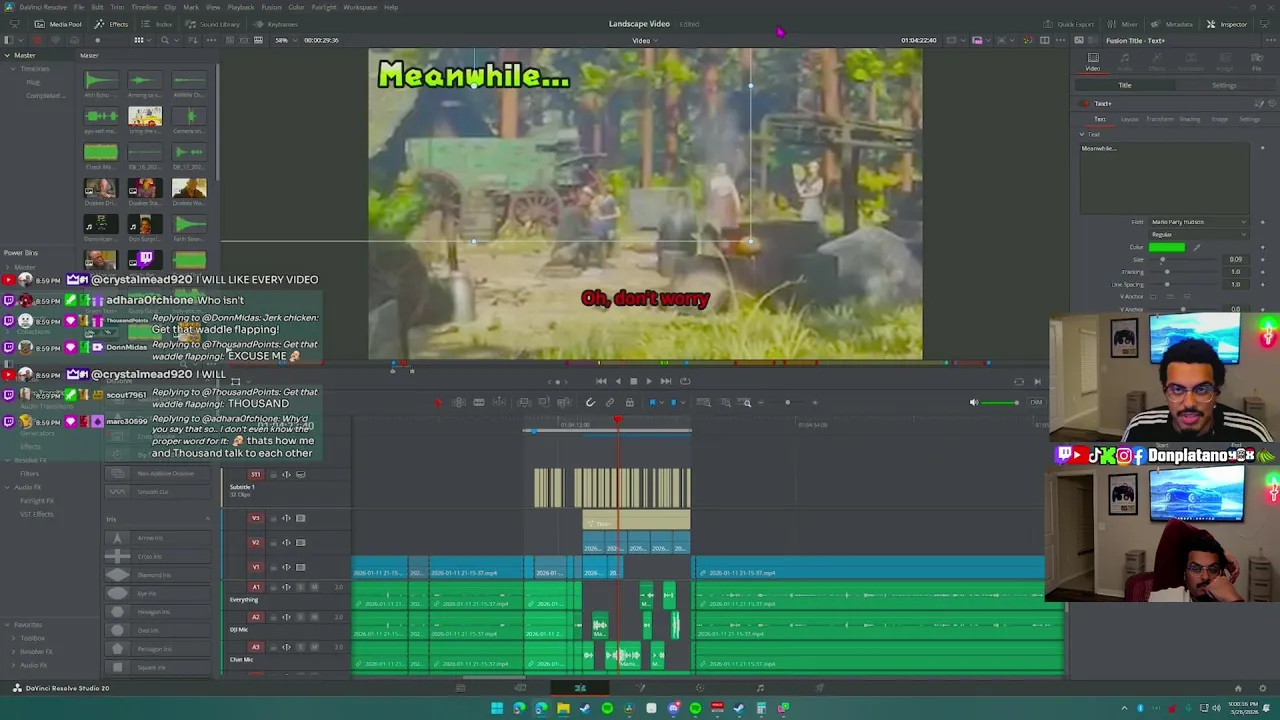
Task: Disable the V1 video track
Action: 301,567
